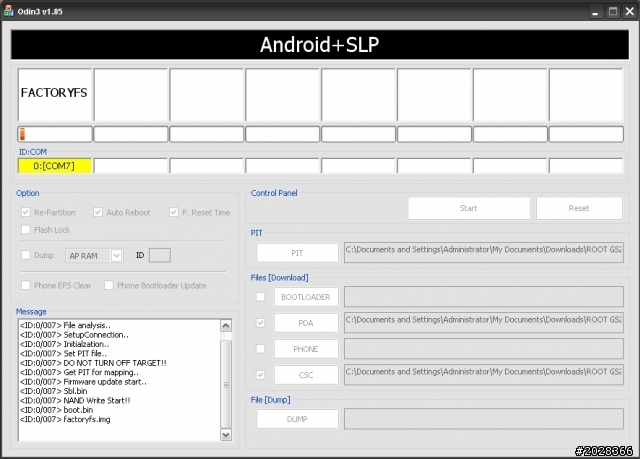Select 'DO NOT TURN OFF TARGET!!' log line

pyautogui.click(x=93, y=363)
